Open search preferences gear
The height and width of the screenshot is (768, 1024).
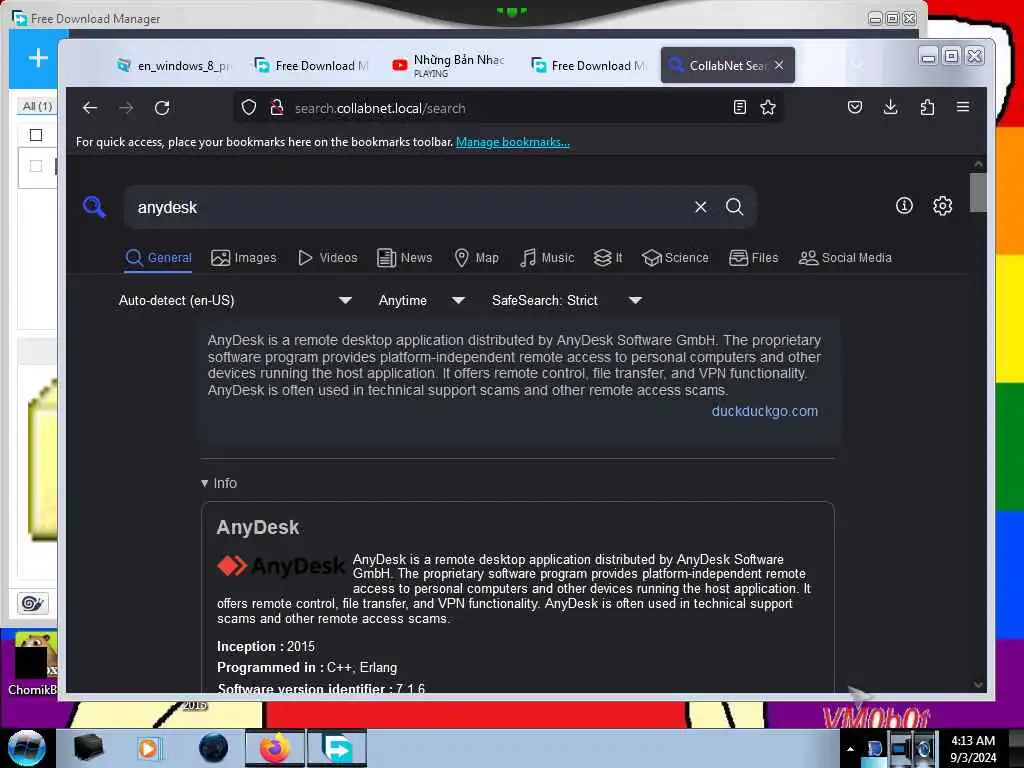tap(942, 206)
